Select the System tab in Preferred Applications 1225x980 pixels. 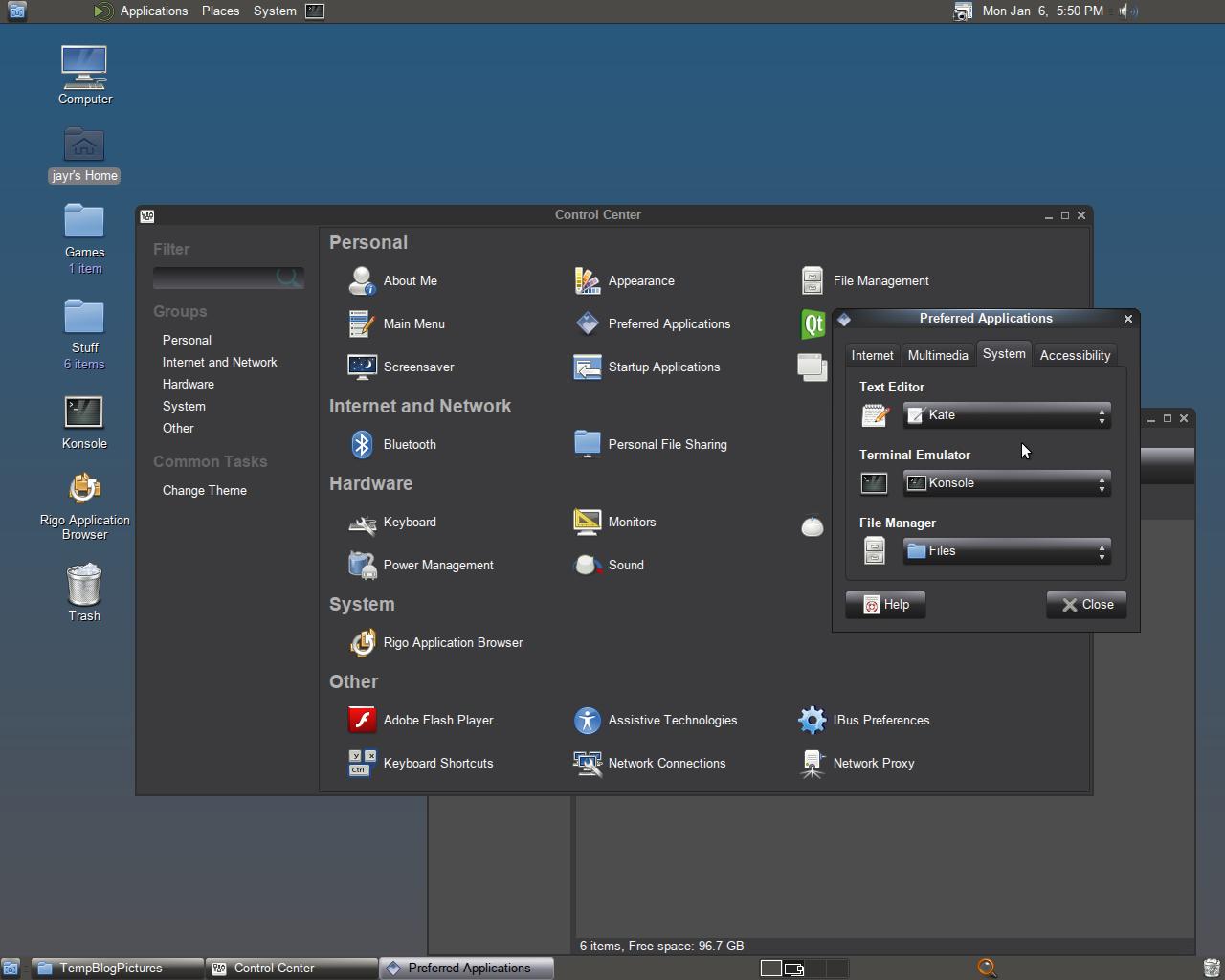1004,353
